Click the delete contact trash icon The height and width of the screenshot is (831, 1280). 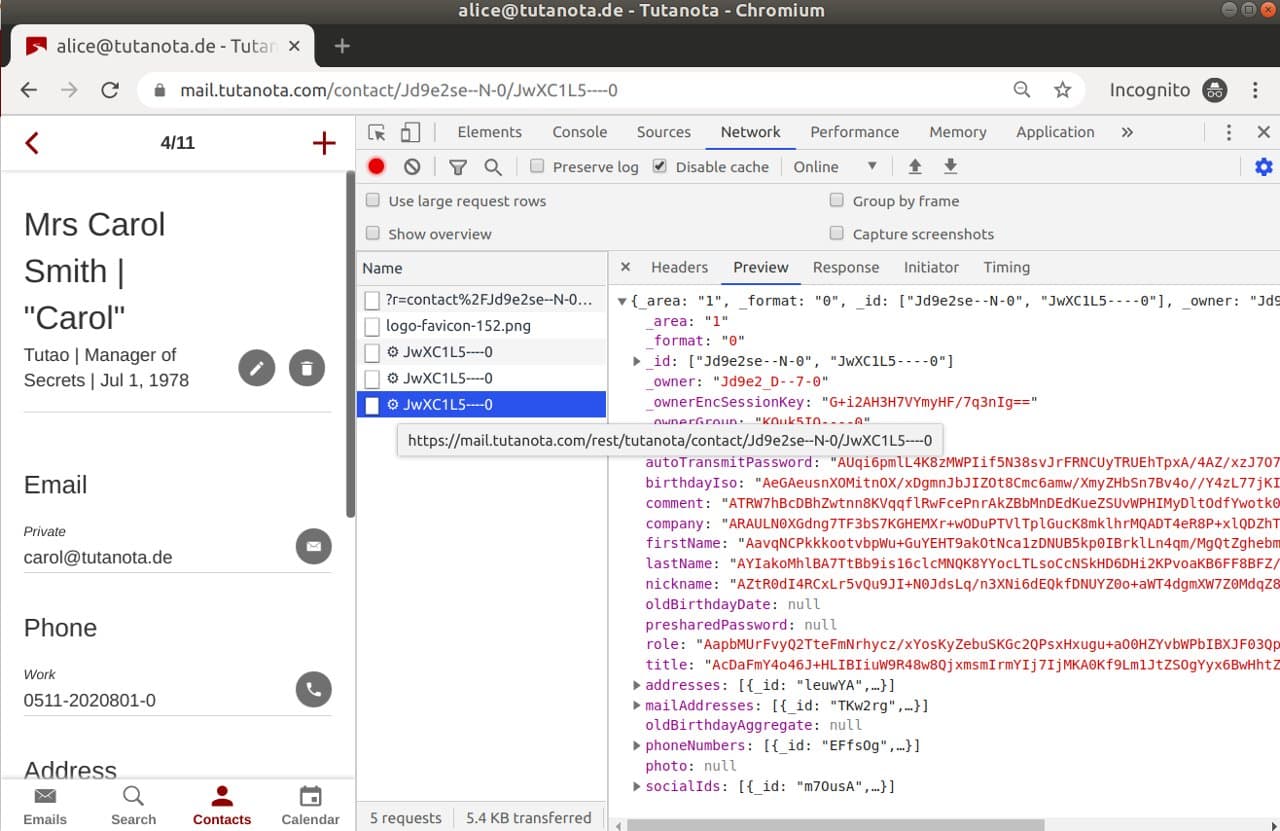[x=307, y=368]
